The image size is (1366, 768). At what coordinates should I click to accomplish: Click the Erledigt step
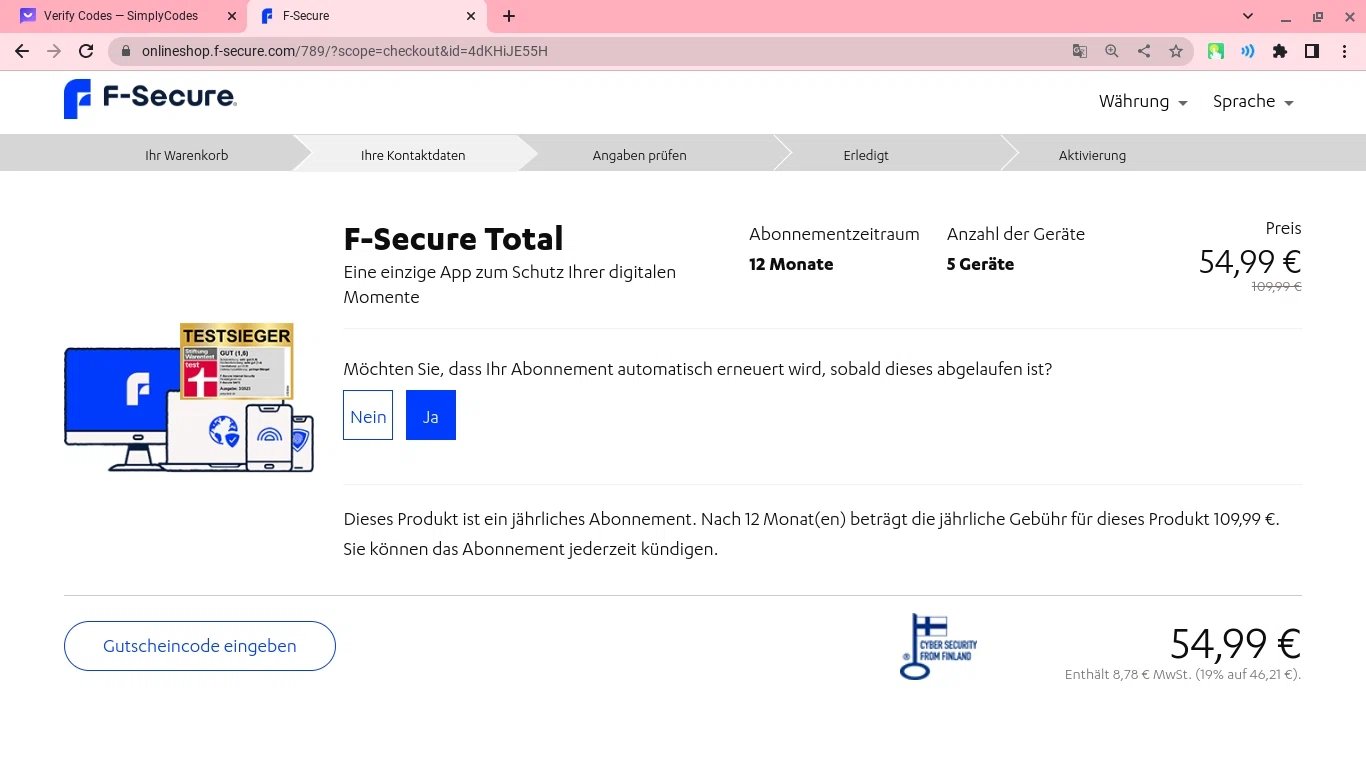tap(866, 155)
